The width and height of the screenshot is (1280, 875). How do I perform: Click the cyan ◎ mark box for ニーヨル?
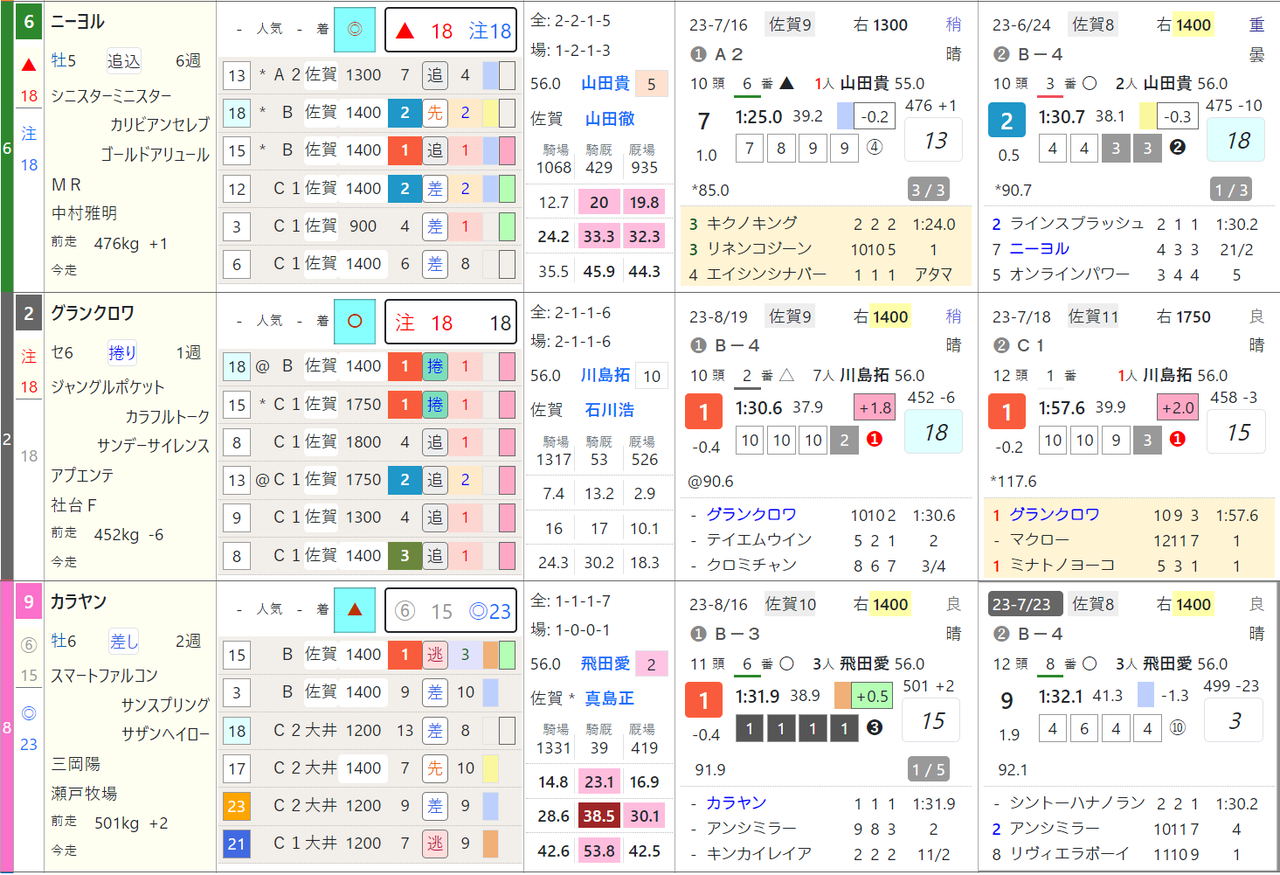pos(354,30)
